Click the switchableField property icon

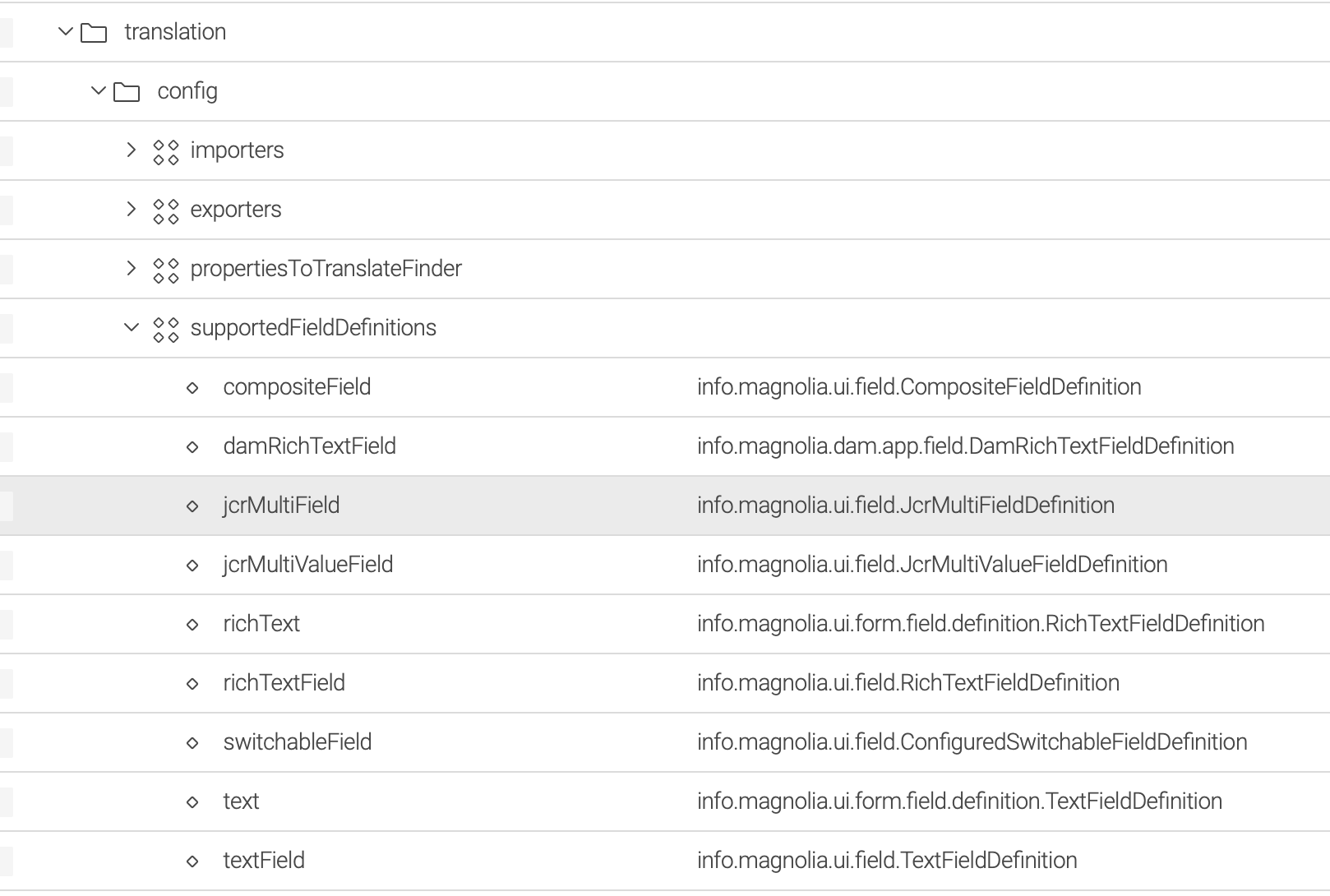(x=193, y=742)
